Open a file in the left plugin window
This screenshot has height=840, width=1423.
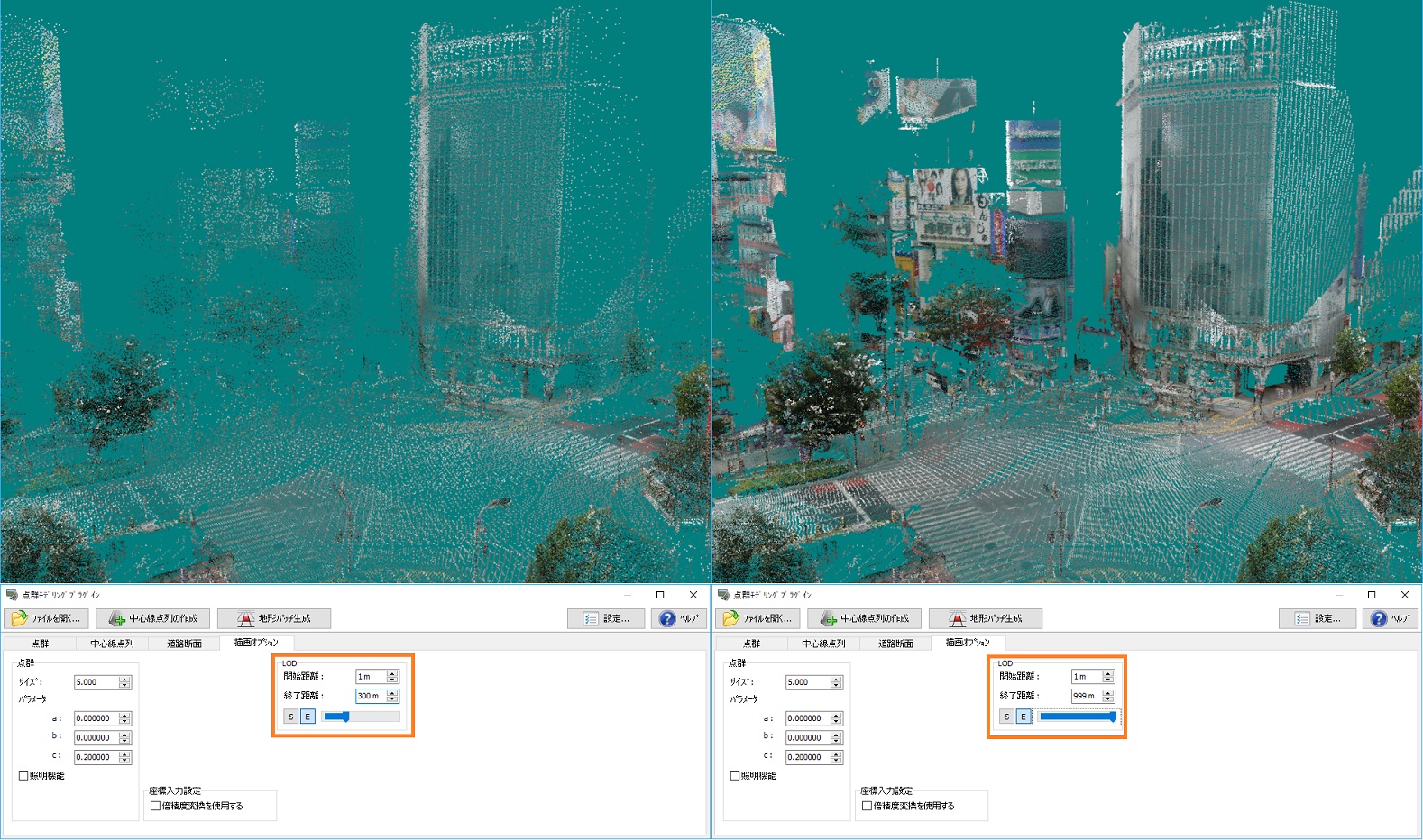pyautogui.click(x=47, y=618)
